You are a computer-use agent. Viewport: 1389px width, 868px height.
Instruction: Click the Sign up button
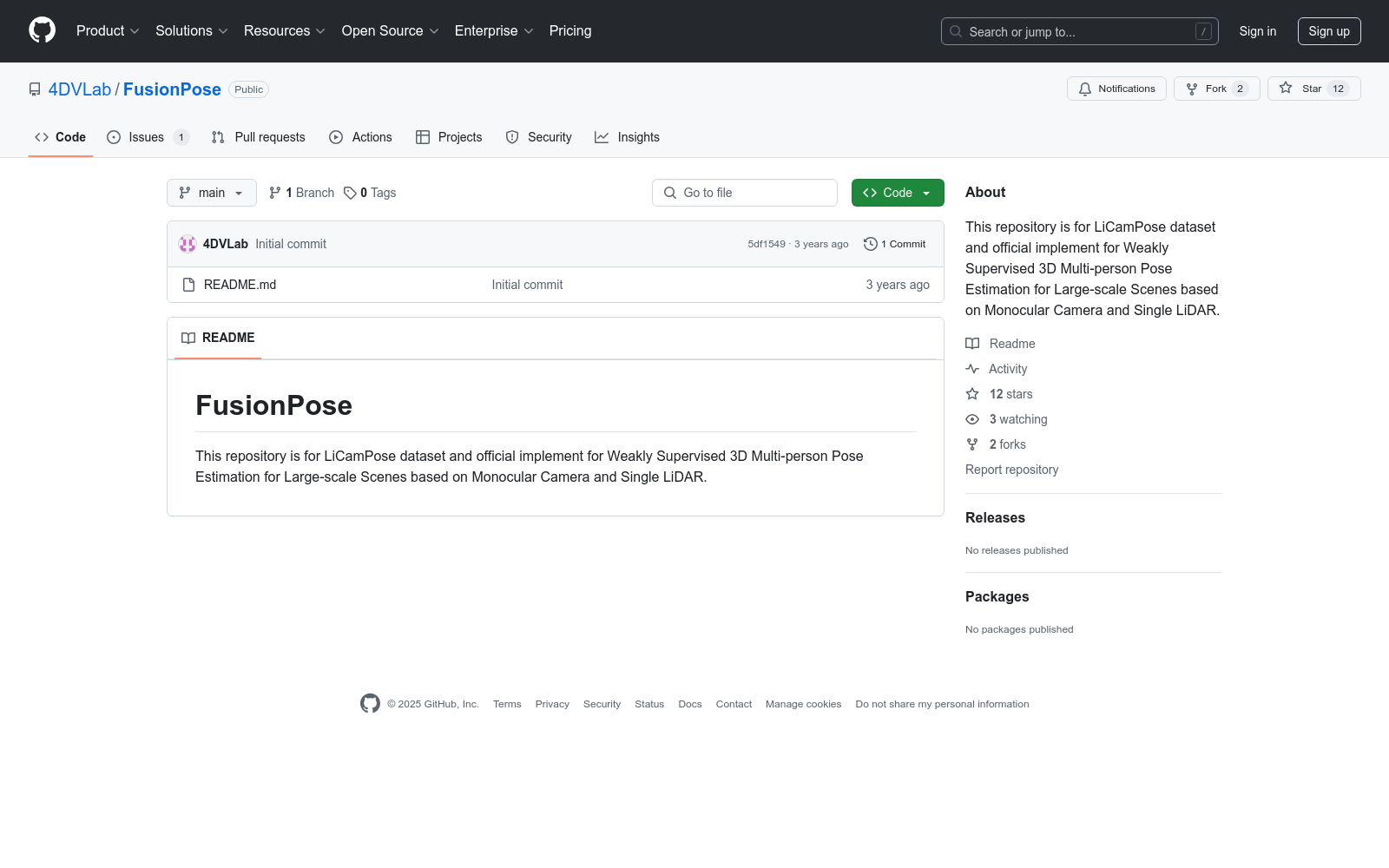pyautogui.click(x=1328, y=31)
